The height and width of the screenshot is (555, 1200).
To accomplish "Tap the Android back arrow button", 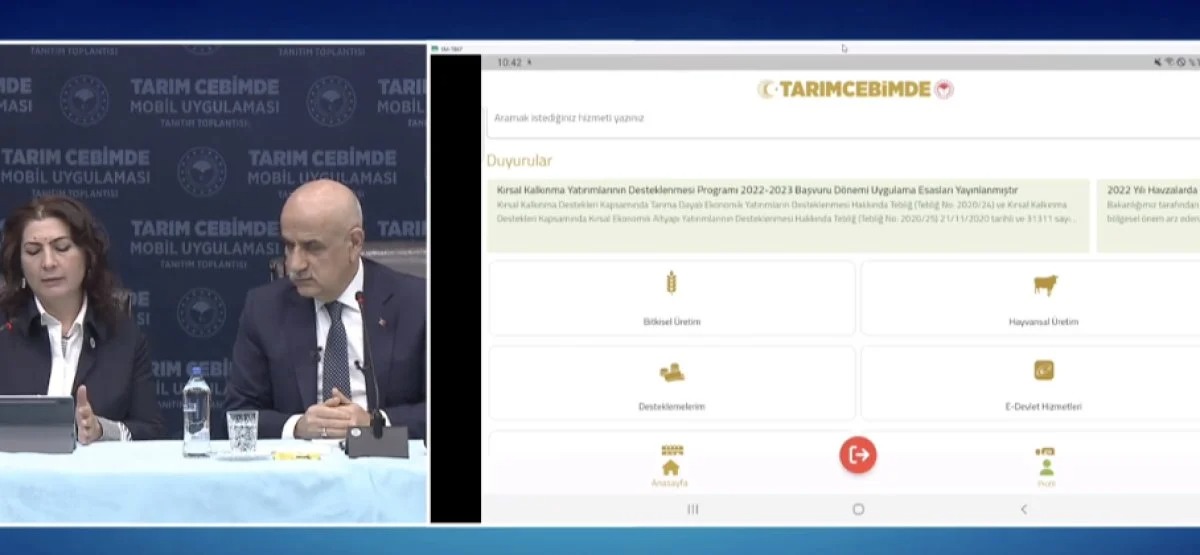I will pos(1023,509).
